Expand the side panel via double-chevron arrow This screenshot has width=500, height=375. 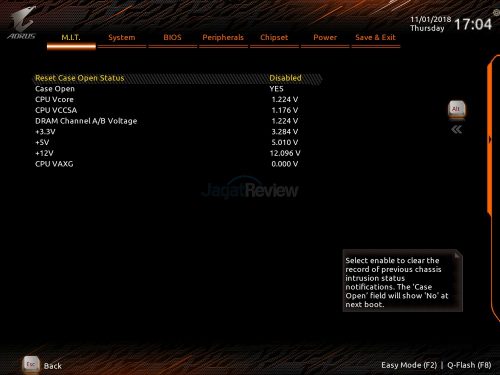pos(456,129)
